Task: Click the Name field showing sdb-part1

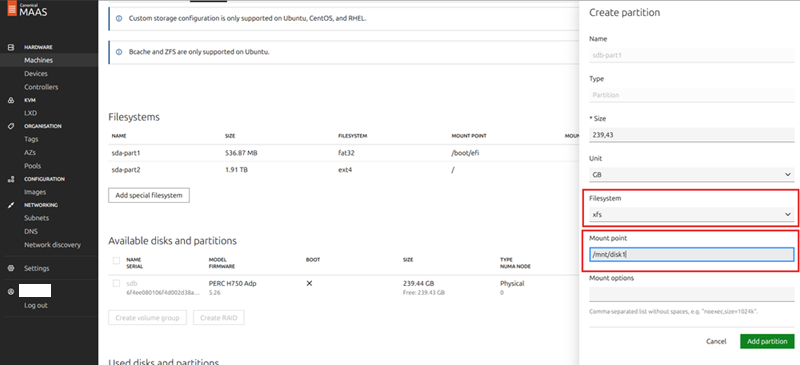Action: 691,55
